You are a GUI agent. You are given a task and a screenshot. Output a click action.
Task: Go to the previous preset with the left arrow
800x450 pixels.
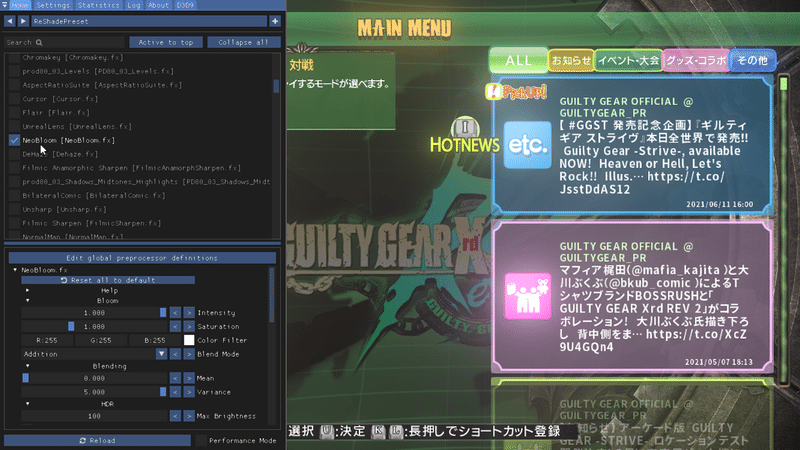pos(10,21)
